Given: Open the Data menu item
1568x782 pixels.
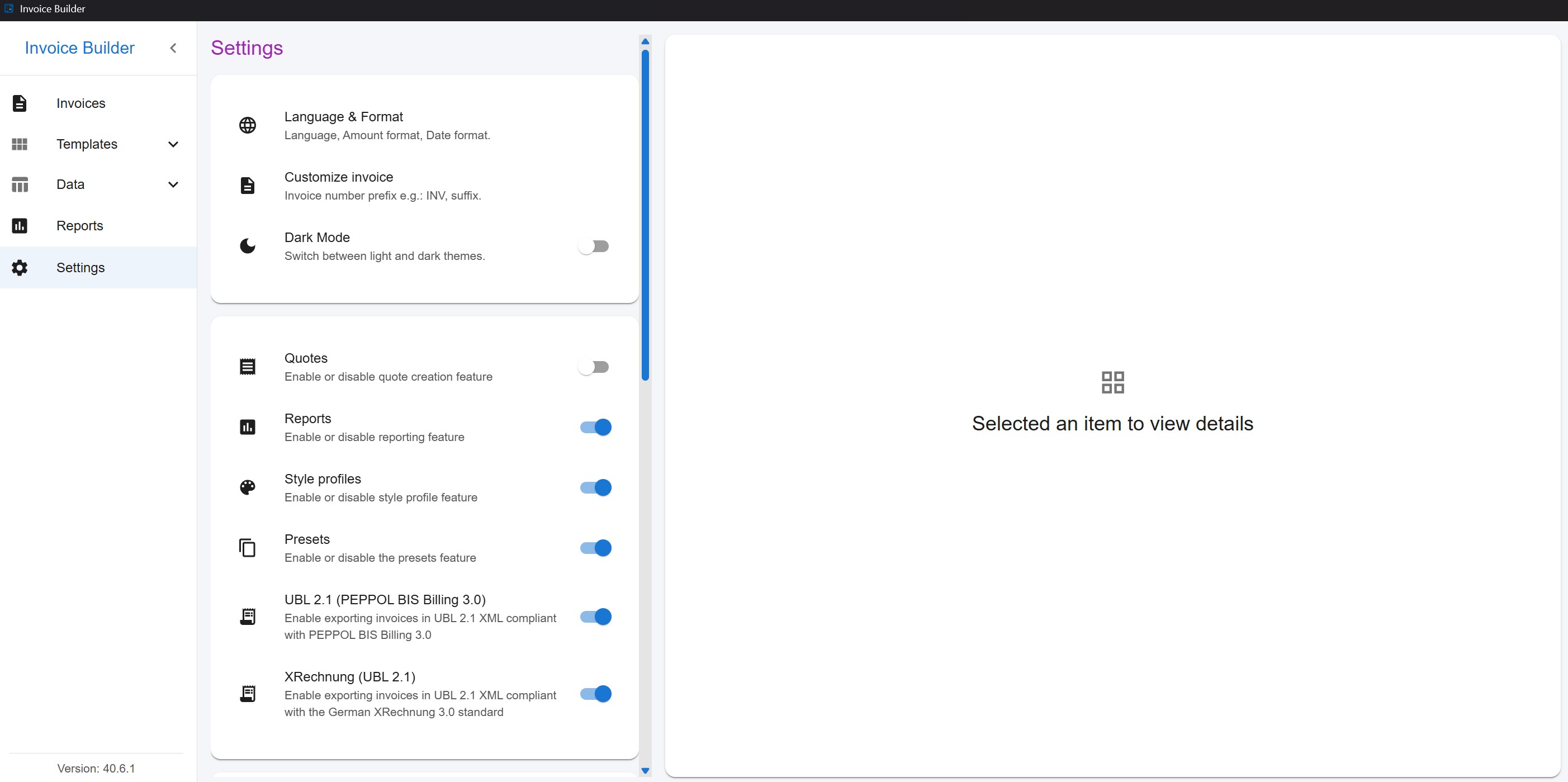Looking at the screenshot, I should click(x=98, y=184).
